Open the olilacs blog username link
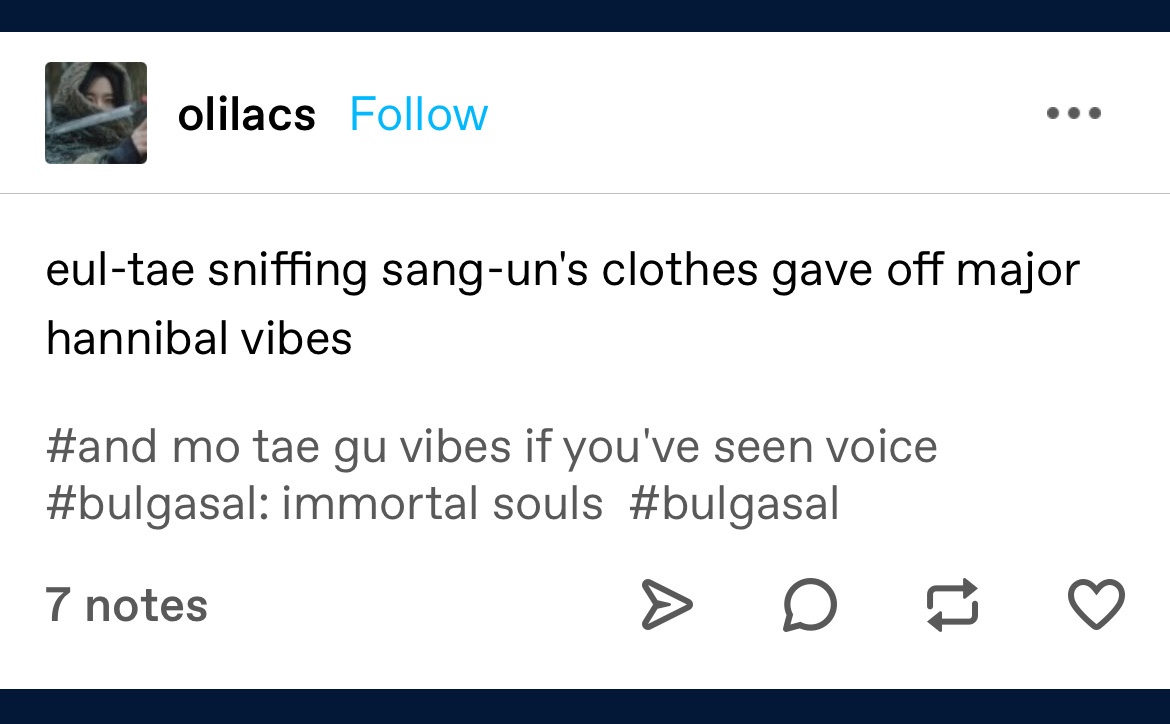 coord(246,115)
